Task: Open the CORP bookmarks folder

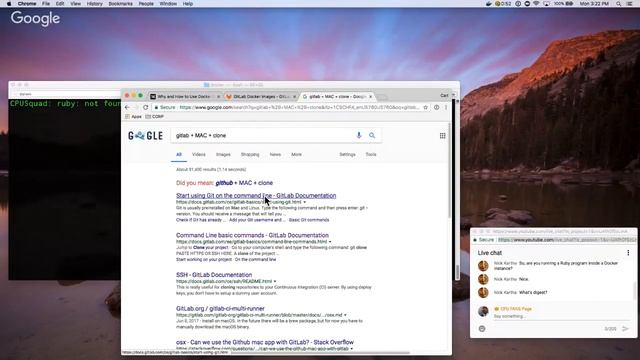Action: coord(155,117)
